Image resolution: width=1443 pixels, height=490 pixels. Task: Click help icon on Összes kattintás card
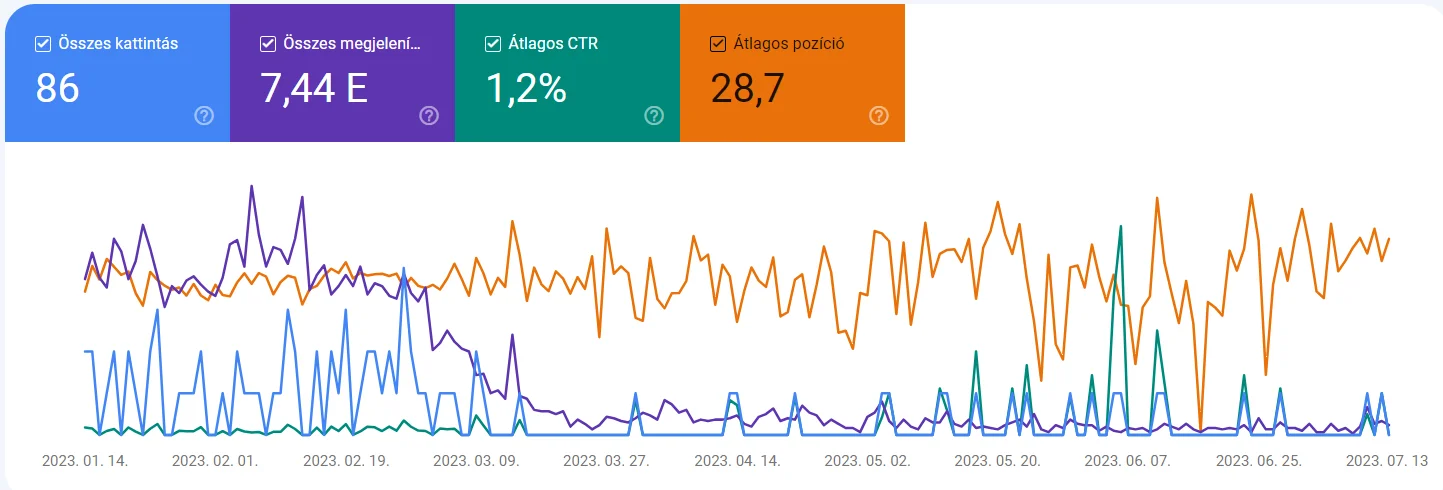click(204, 116)
